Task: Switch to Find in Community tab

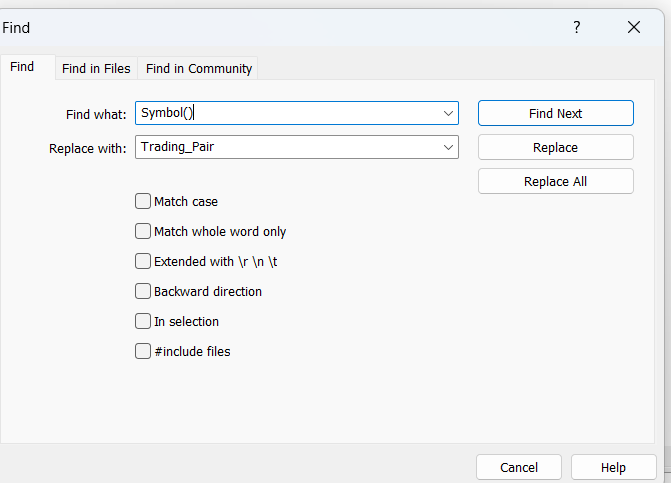Action: pyautogui.click(x=199, y=68)
